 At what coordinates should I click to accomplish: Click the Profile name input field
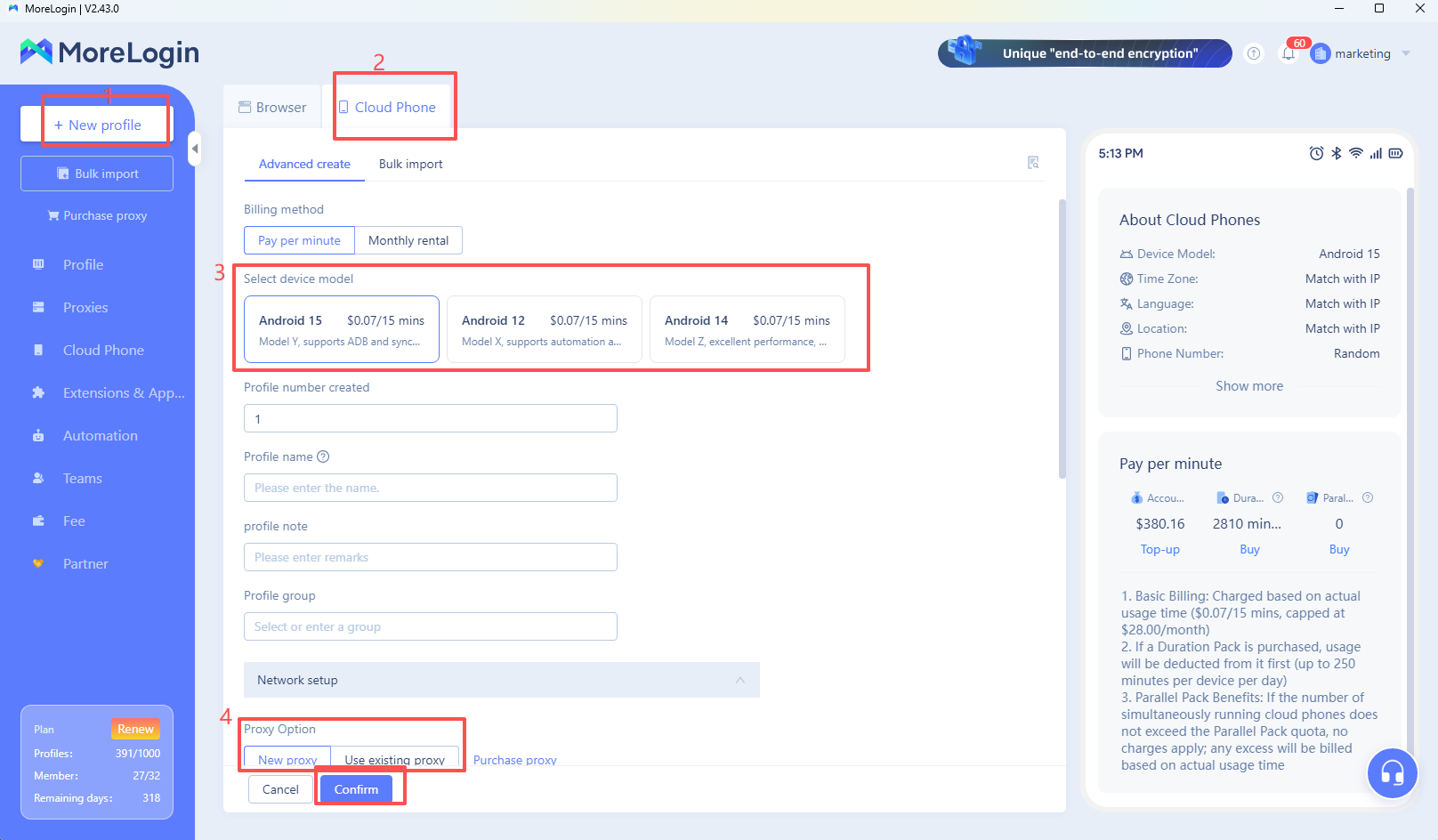[430, 488]
